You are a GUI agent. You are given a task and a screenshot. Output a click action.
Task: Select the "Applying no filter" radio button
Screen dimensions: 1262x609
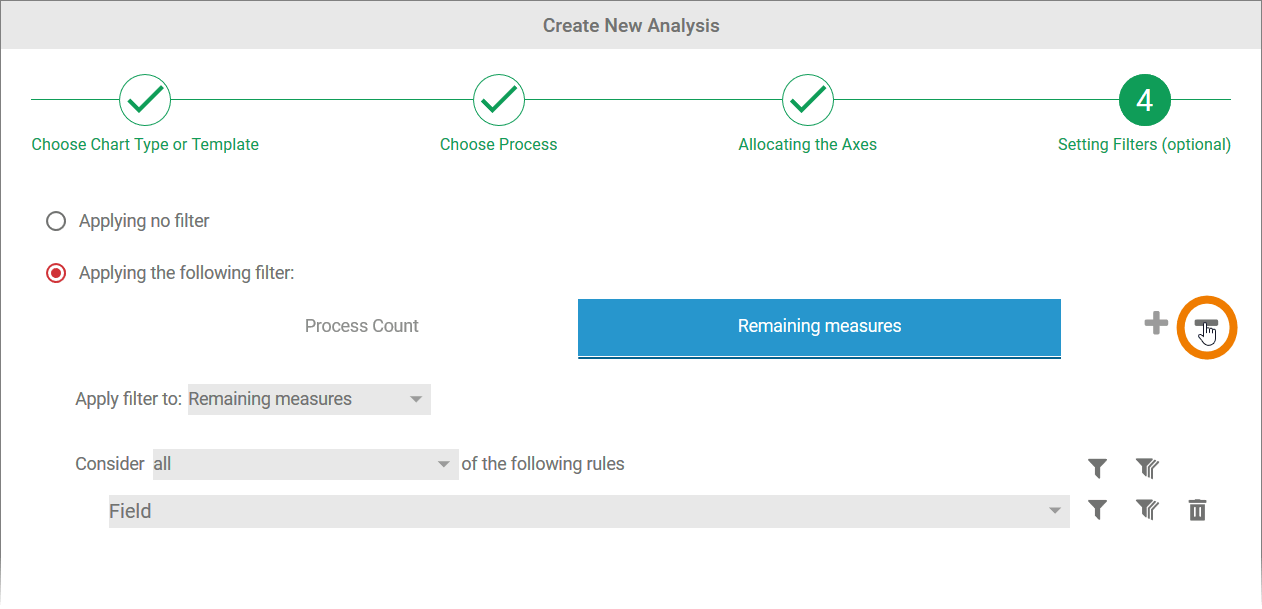(56, 221)
